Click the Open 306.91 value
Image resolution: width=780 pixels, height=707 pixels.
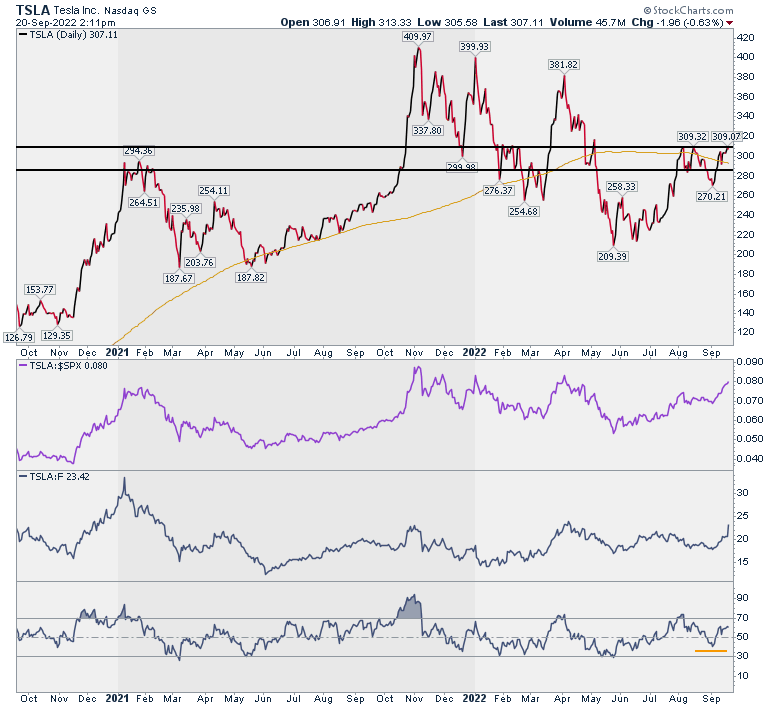[313, 22]
